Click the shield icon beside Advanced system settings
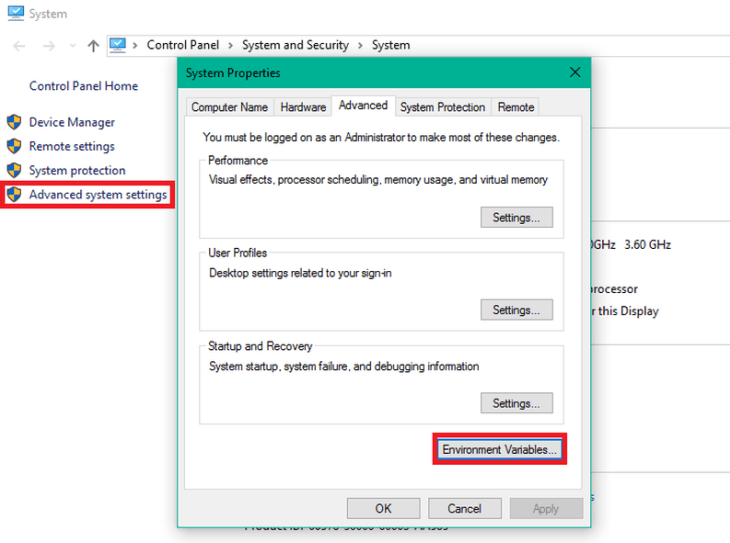This screenshot has width=730, height=543. point(14,195)
